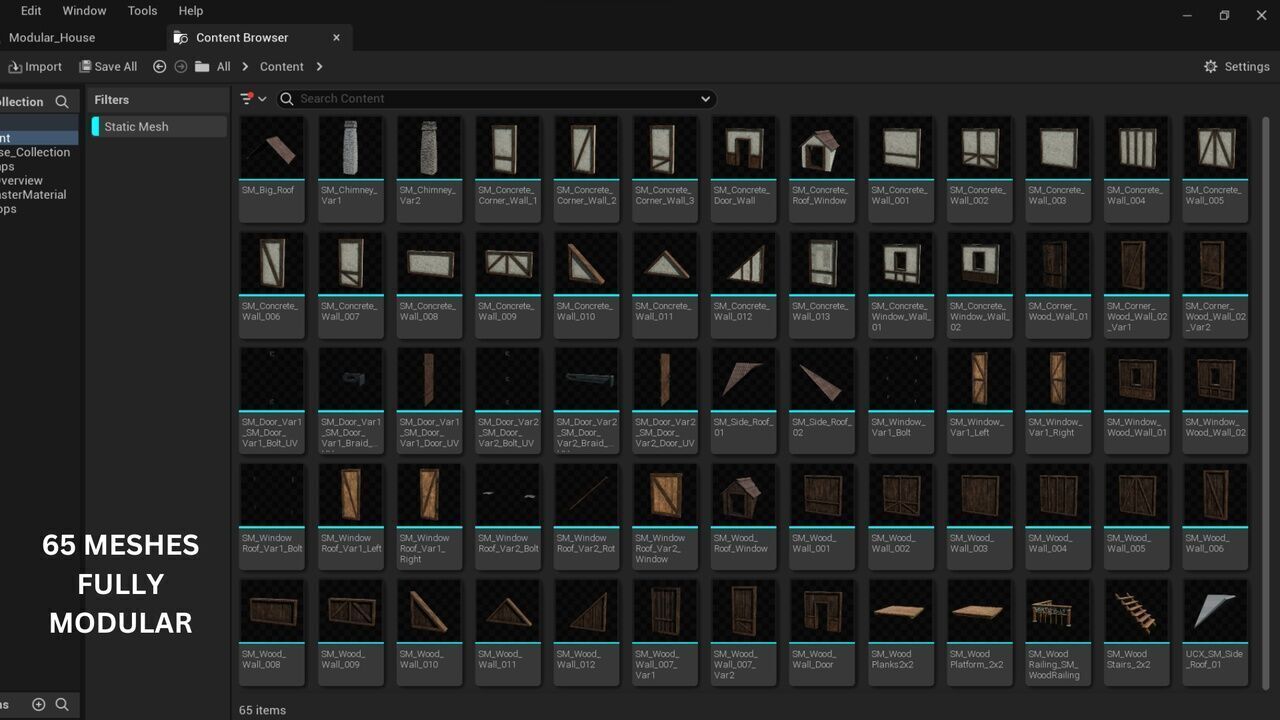Viewport: 1280px width, 720px height.
Task: Select SM_Concrete_Door_Wall asset
Action: point(744,169)
